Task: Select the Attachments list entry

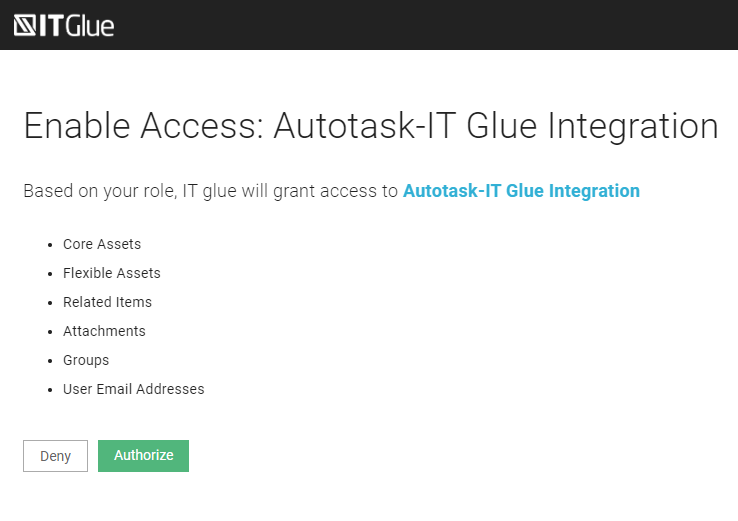Action: pos(104,331)
